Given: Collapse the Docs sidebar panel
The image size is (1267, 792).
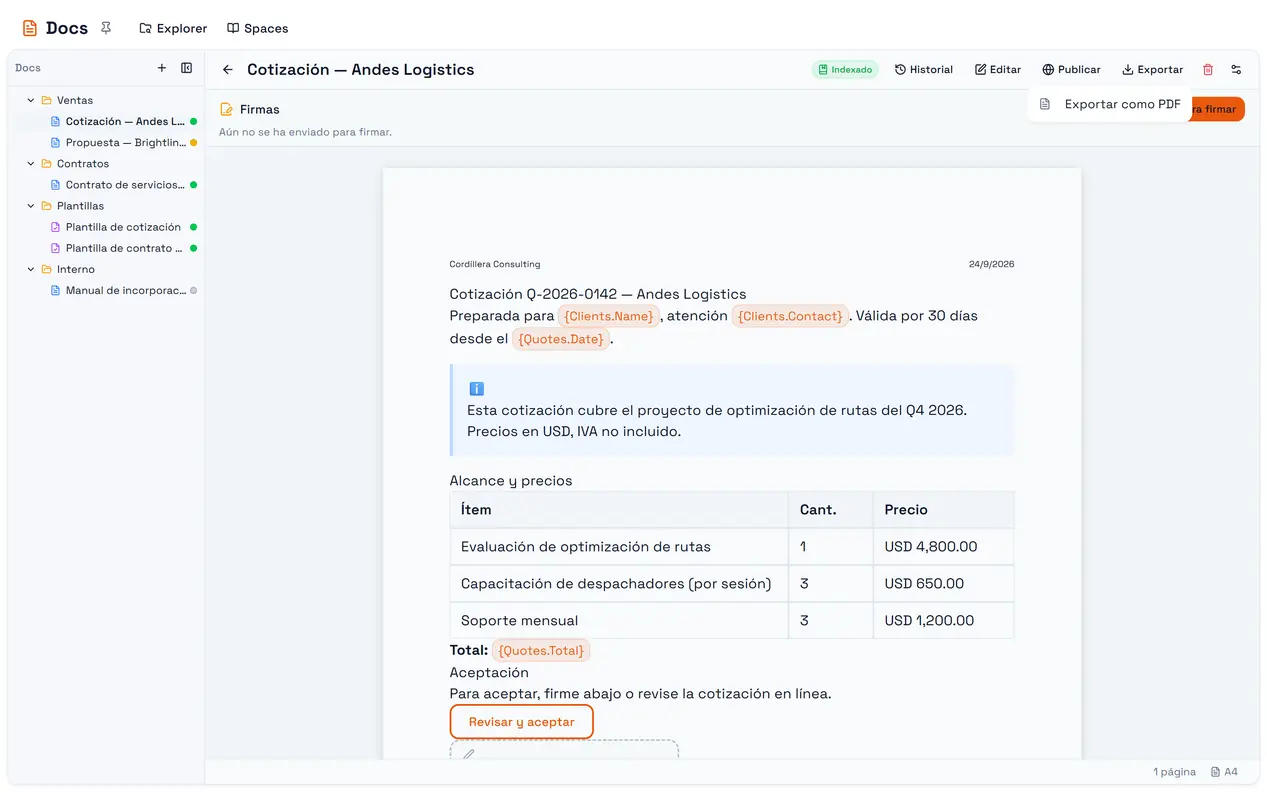Looking at the screenshot, I should (186, 68).
